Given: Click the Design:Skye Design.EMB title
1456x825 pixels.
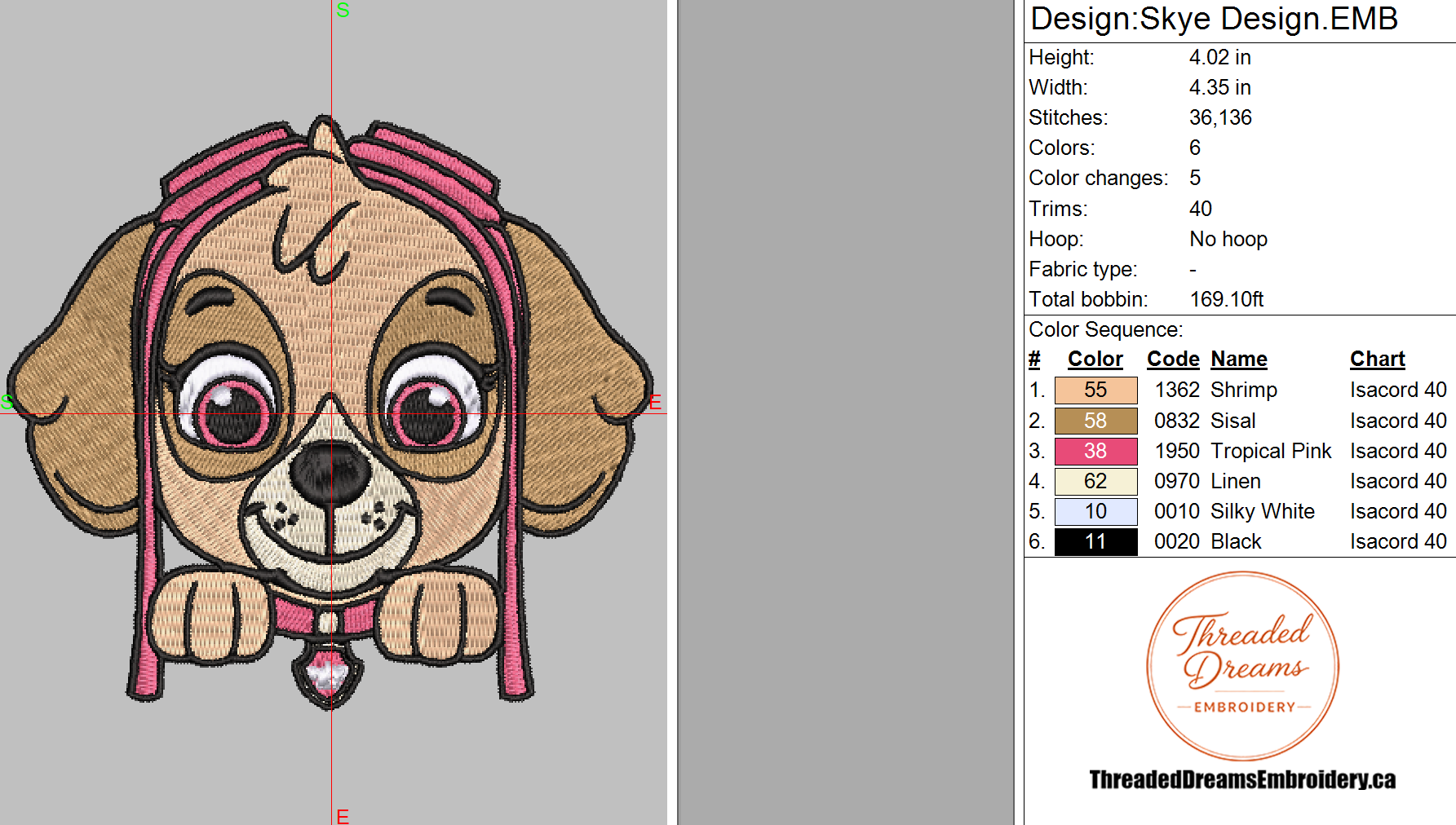Looking at the screenshot, I should (1215, 19).
